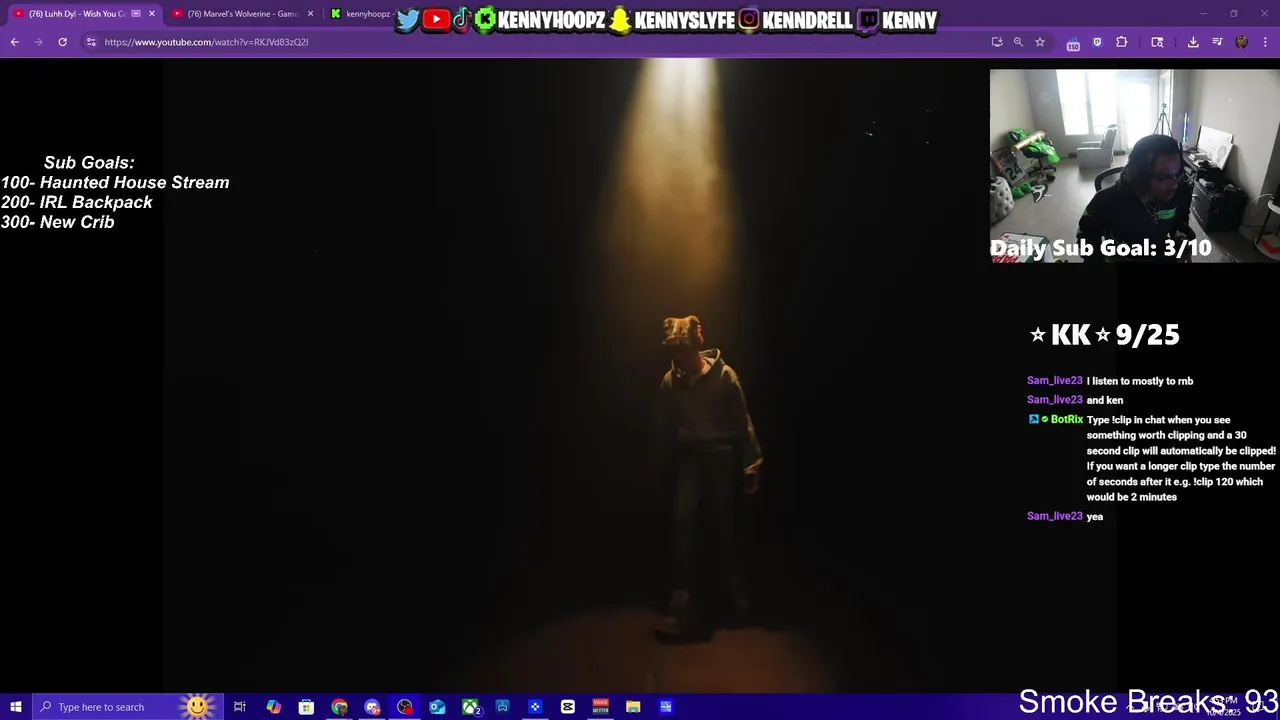Viewport: 1280px width, 720px height.
Task: Open the Extensions puzzle menu
Action: 1121,42
